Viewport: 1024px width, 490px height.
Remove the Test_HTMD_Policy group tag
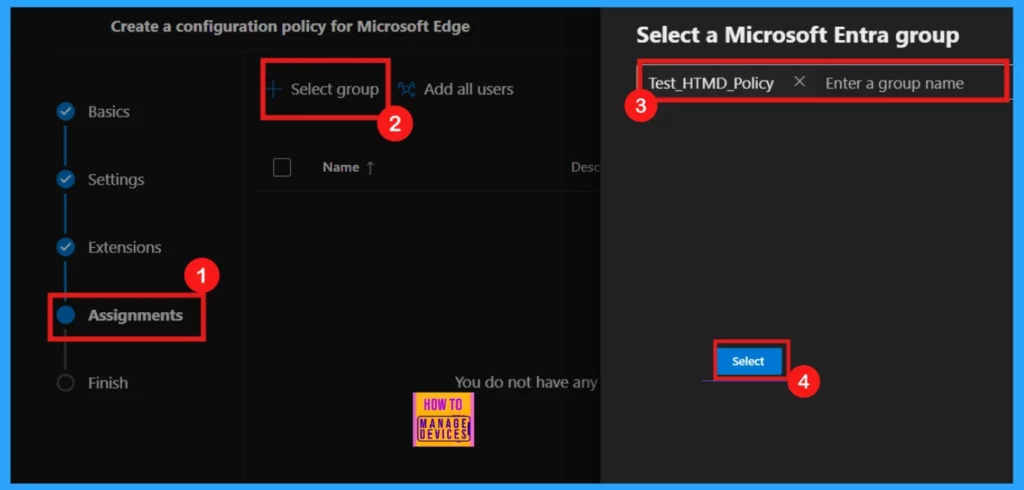[x=799, y=82]
